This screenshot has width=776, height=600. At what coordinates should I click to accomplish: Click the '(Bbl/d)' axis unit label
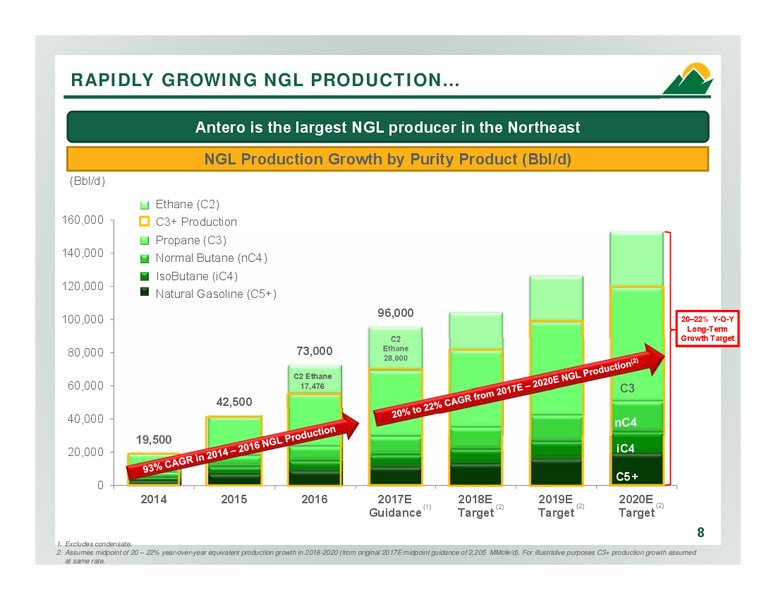coord(88,181)
